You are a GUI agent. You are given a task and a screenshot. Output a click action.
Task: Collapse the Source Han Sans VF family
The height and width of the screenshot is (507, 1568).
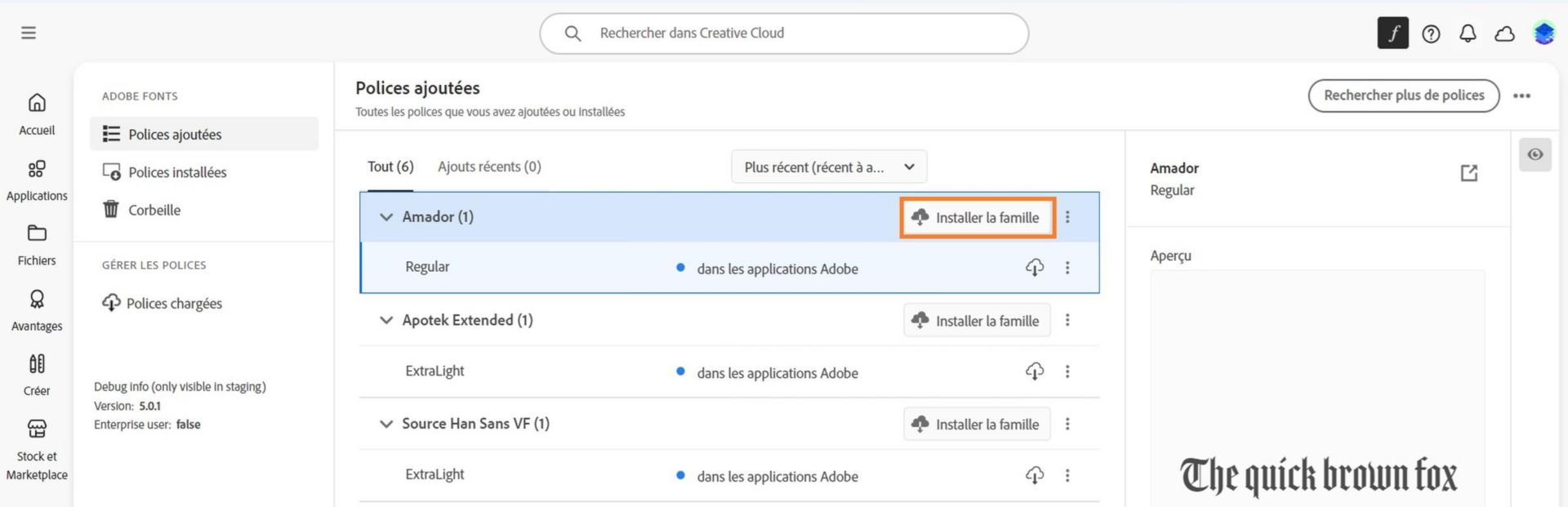pos(385,424)
